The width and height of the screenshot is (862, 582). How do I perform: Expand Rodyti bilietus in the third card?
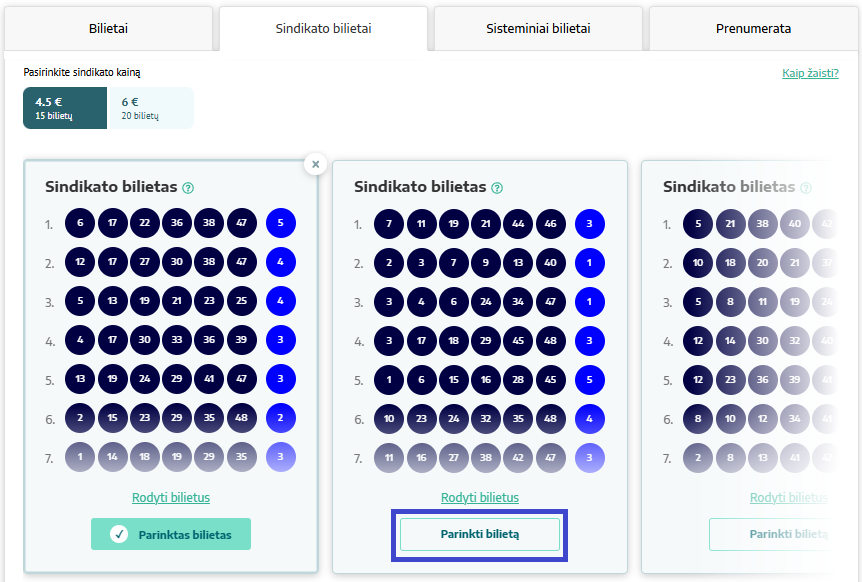point(789,497)
